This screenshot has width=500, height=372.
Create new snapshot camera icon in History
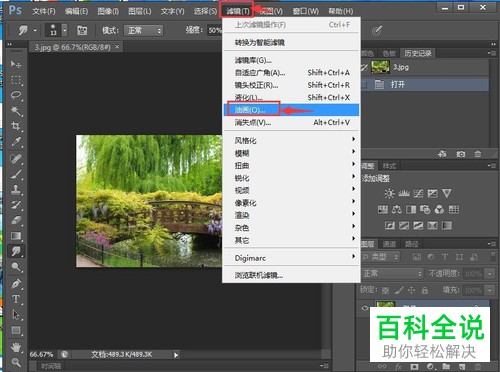[461, 154]
